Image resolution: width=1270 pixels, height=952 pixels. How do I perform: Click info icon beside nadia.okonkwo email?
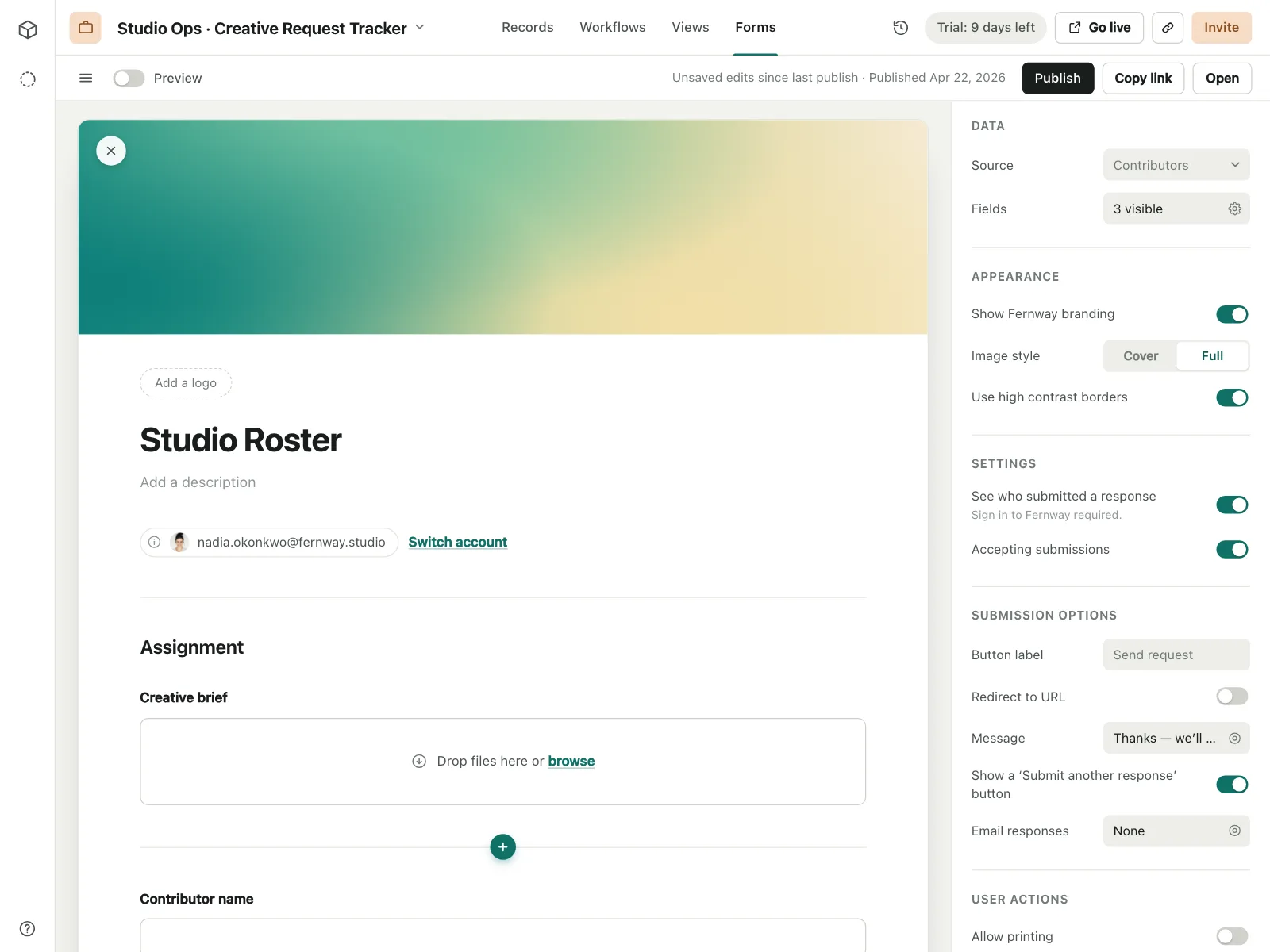(x=155, y=543)
